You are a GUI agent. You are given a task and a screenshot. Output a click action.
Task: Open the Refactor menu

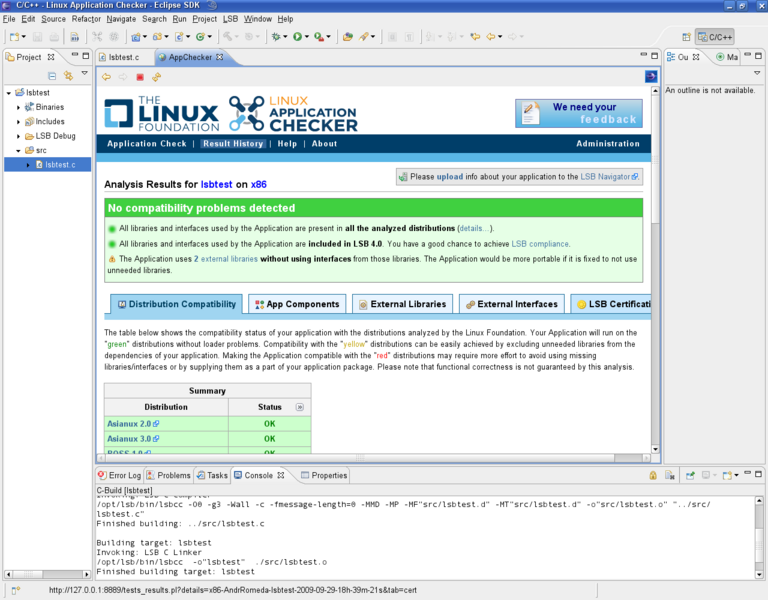coord(86,19)
